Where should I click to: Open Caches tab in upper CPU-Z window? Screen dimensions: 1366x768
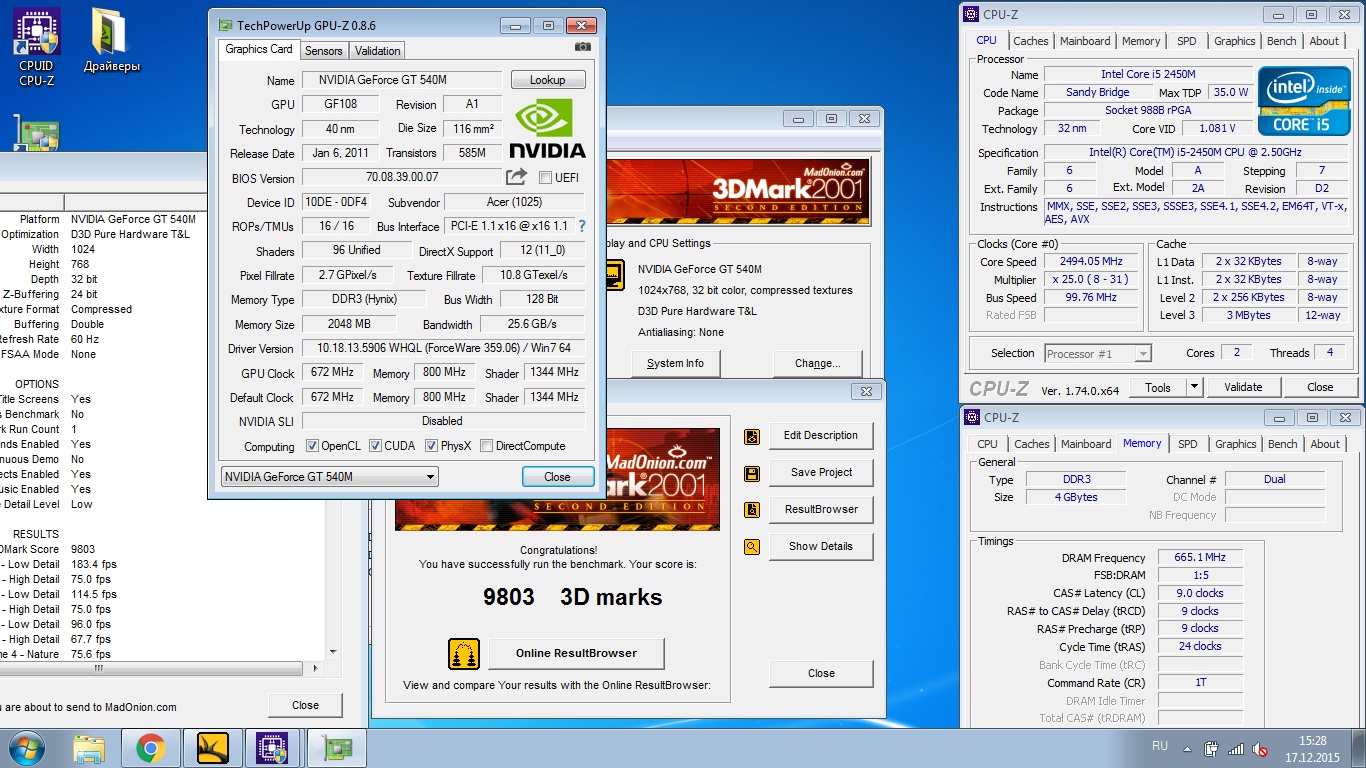click(x=1030, y=41)
